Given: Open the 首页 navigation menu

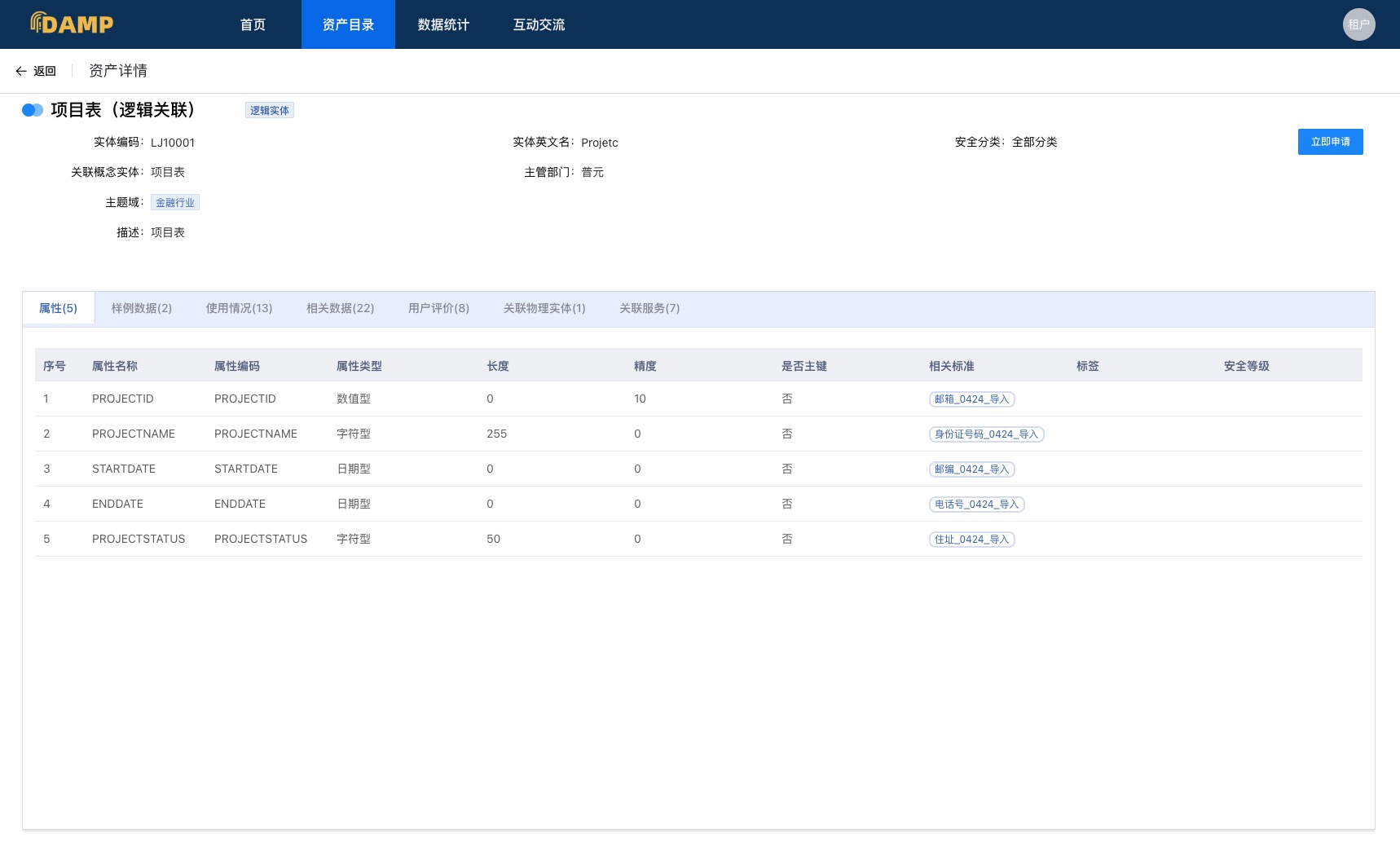Looking at the screenshot, I should 253,24.
